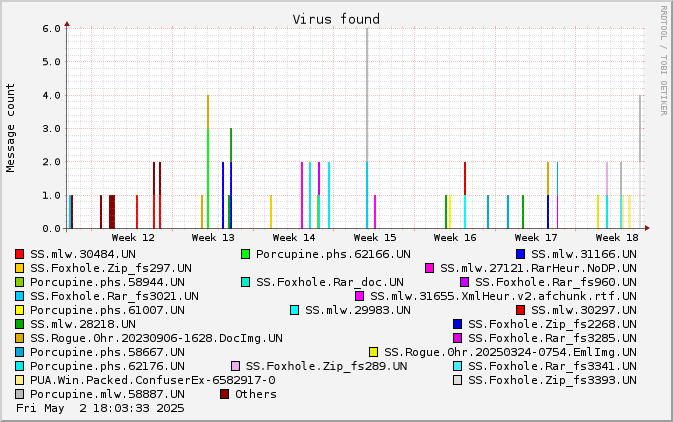673x422 pixels.
Task: Click the pink SS.Foxhole.Zip_fs289.UN swatch
Action: (235, 366)
